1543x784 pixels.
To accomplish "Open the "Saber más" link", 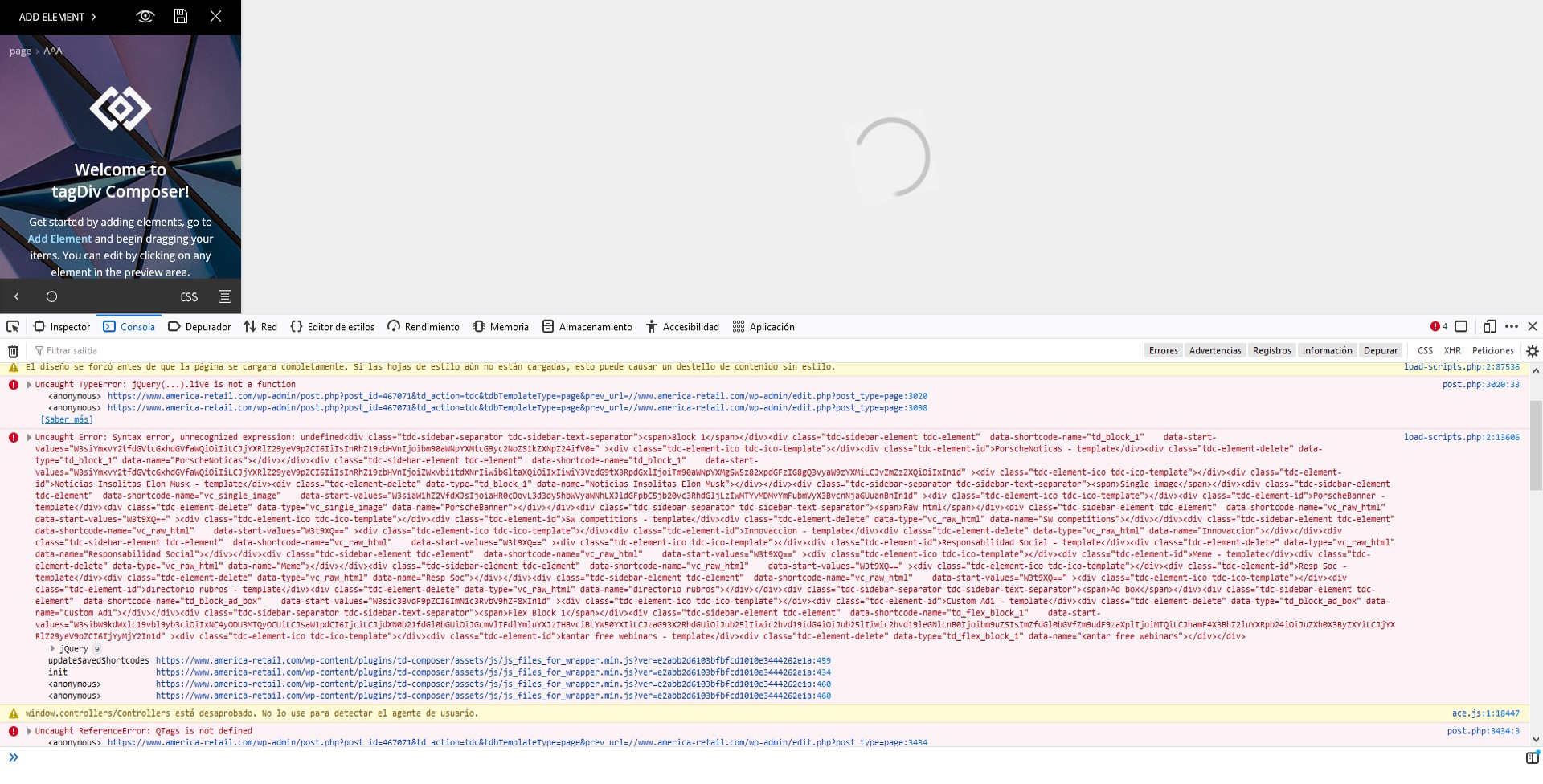I will click(x=67, y=420).
